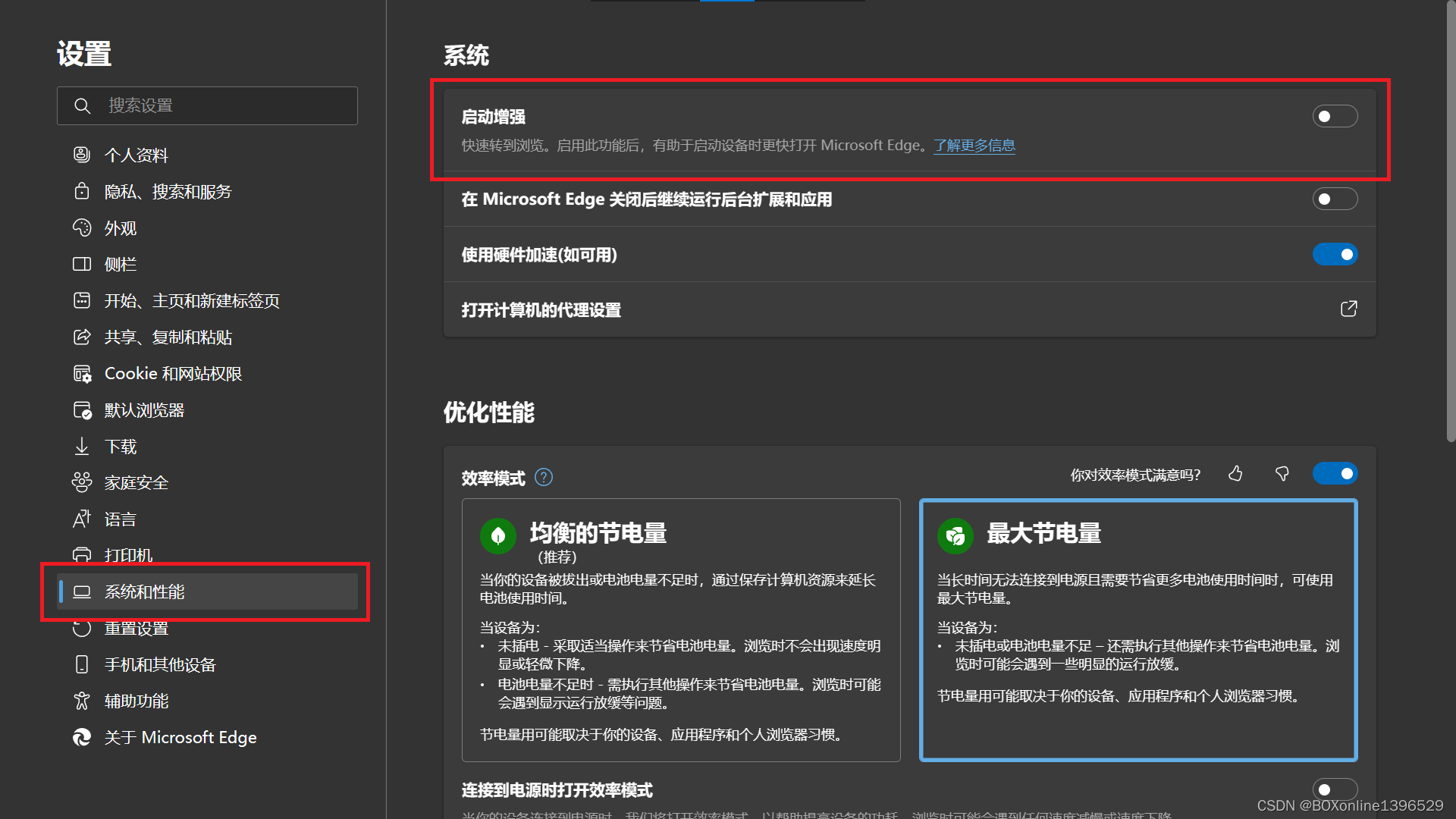This screenshot has height=819, width=1456.
Task: Open 侧栏 settings page
Action: tap(207, 264)
